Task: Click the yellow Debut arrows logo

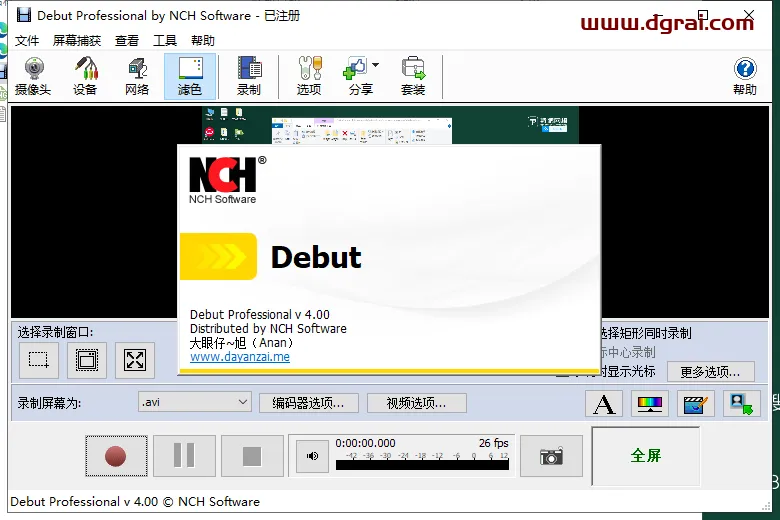Action: point(218,256)
